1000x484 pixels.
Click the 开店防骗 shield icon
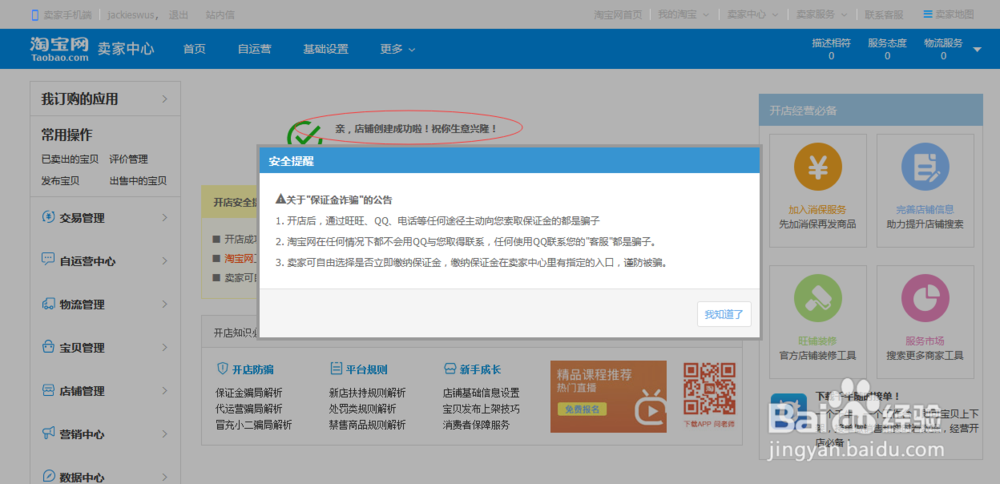pos(222,369)
